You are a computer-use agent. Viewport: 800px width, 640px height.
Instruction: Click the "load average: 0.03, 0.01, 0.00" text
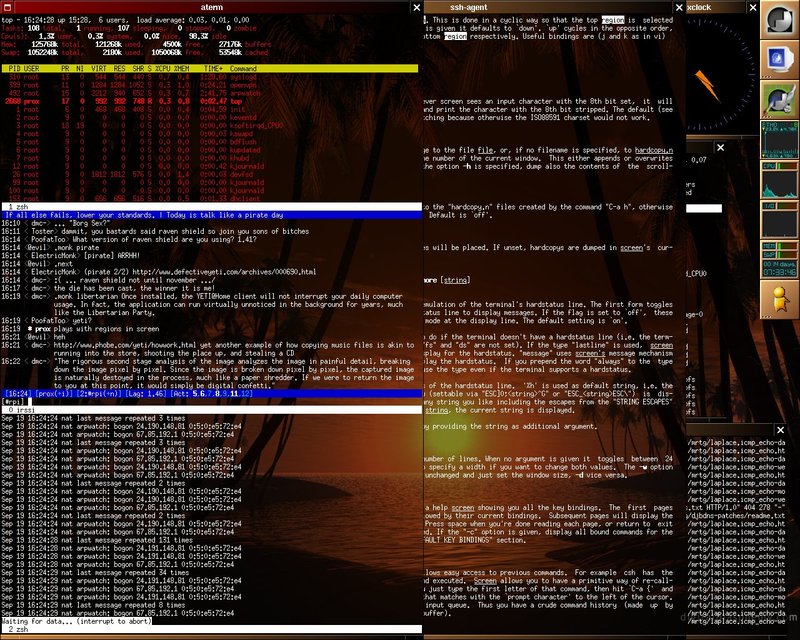point(193,20)
